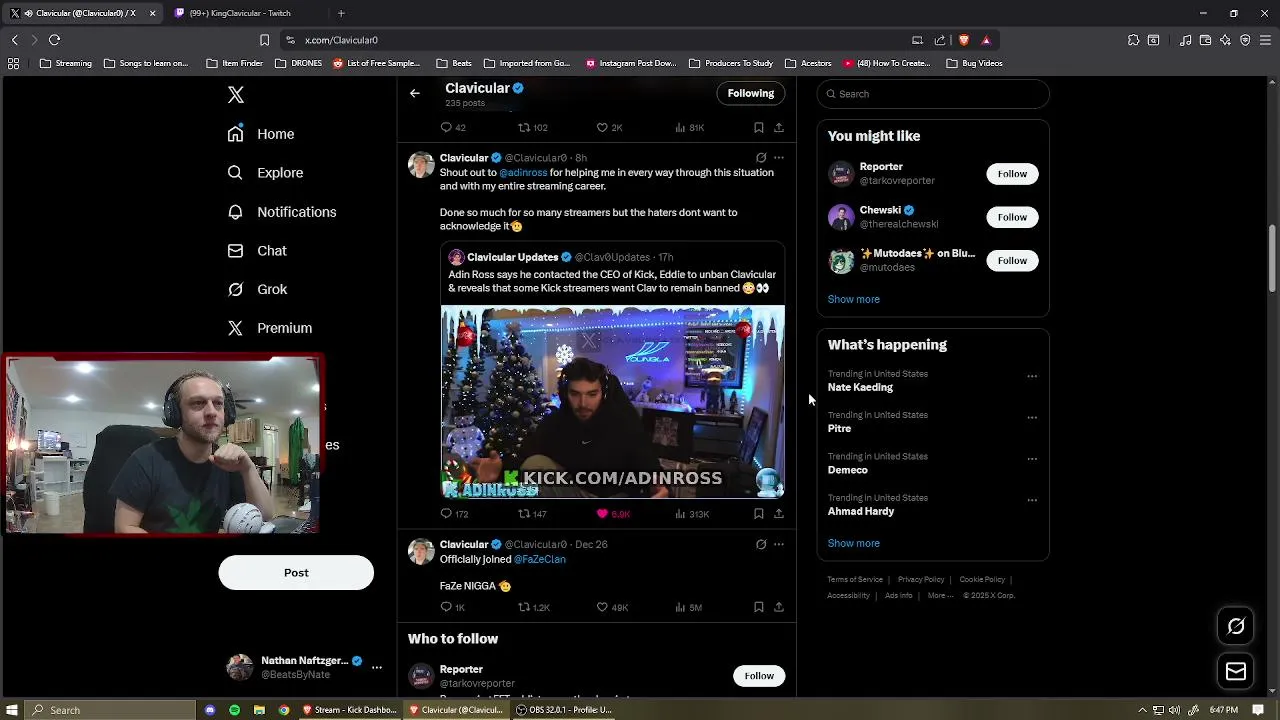
Task: Follow Reporter in You might like
Action: (x=1012, y=174)
